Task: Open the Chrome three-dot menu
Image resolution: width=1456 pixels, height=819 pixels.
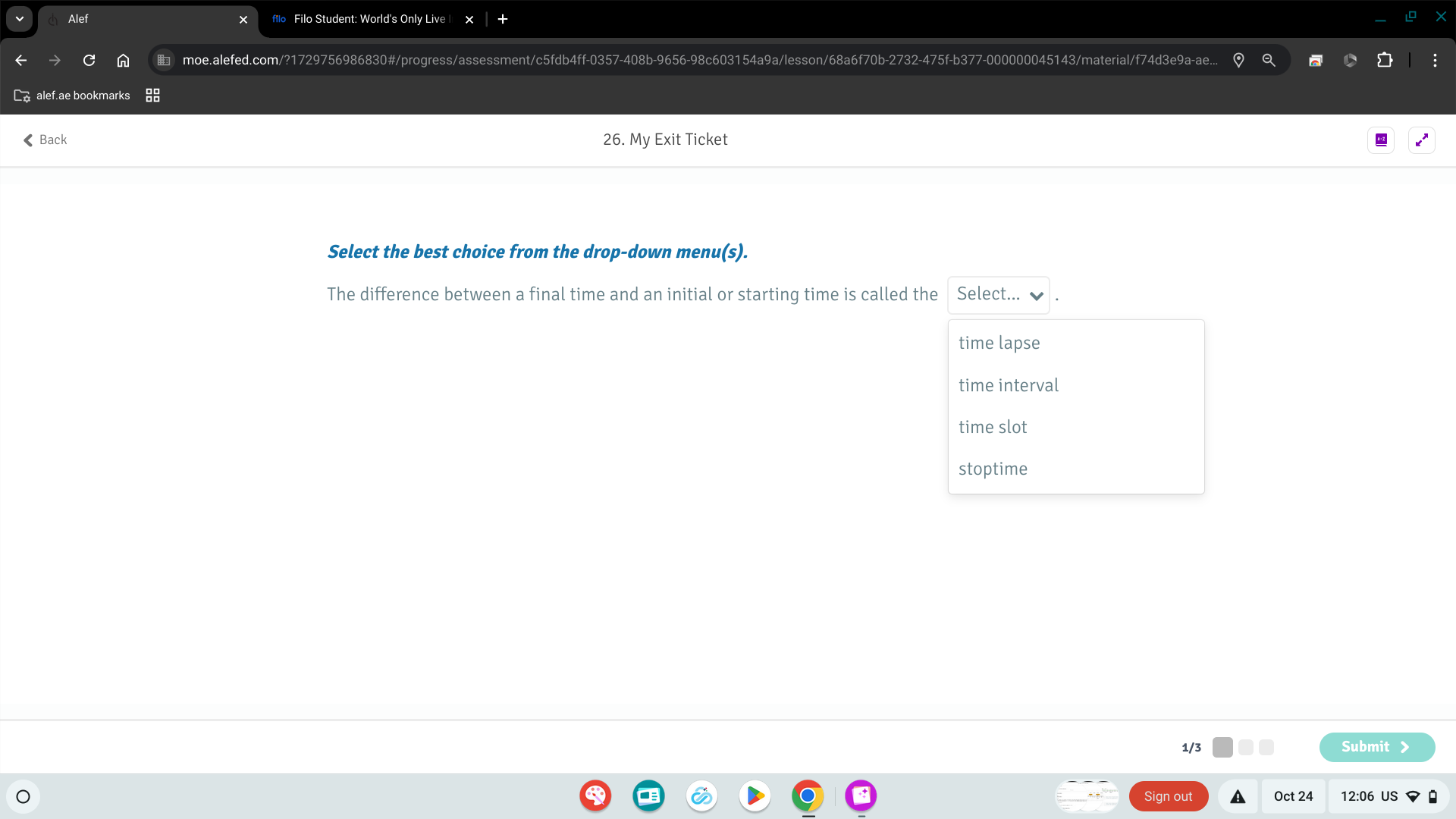Action: click(x=1435, y=61)
